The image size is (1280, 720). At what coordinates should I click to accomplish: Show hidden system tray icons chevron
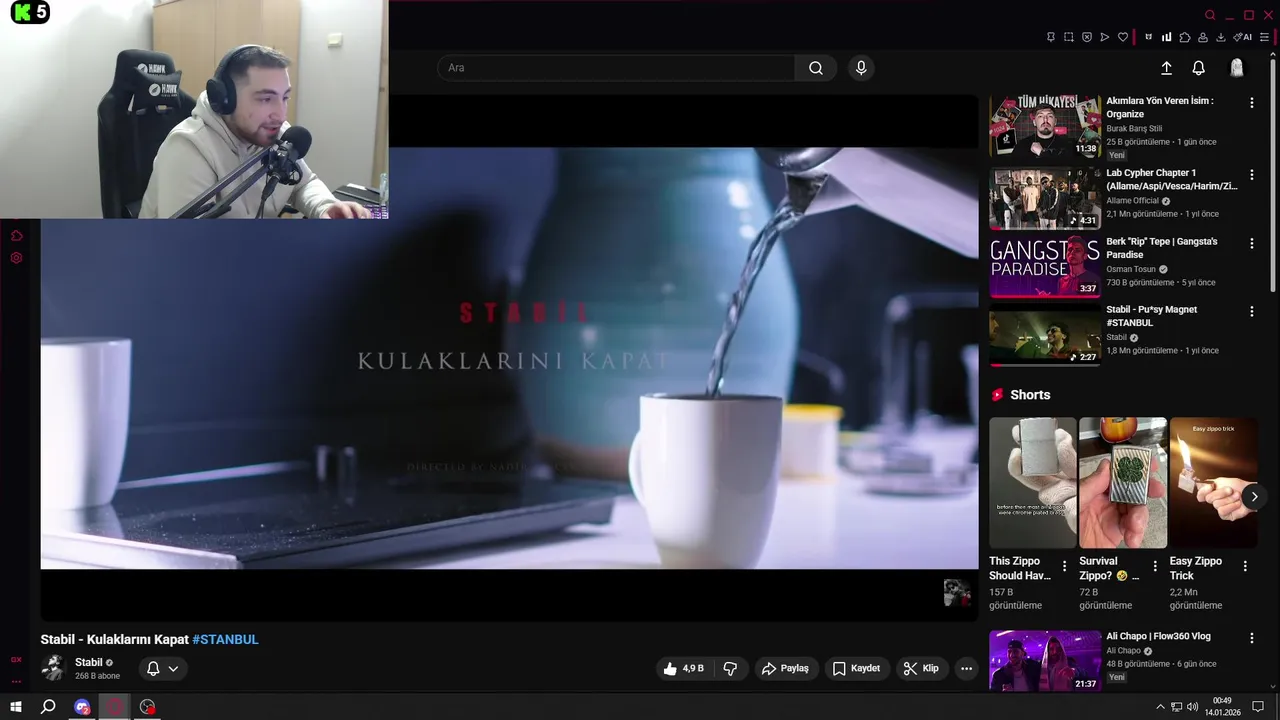pos(1160,707)
